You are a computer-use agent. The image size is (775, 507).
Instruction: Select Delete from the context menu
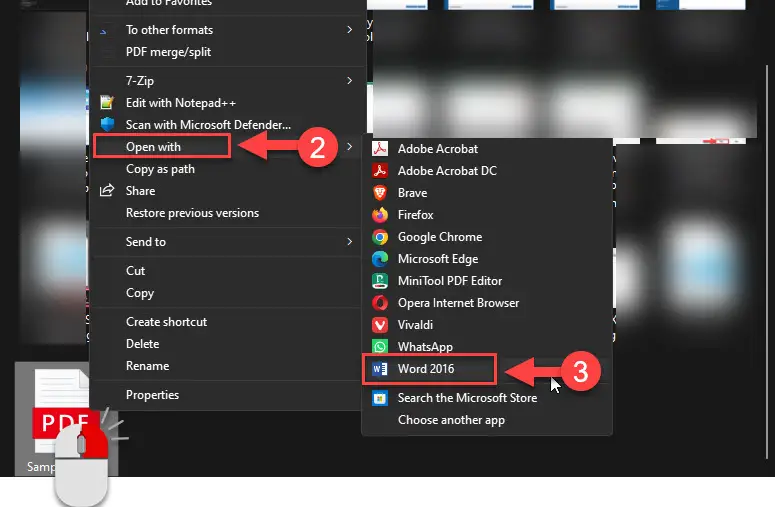[x=227, y=344]
